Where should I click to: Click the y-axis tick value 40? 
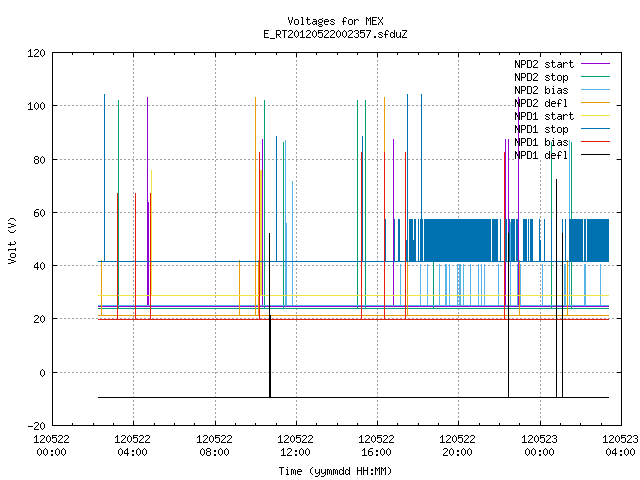tap(39, 266)
